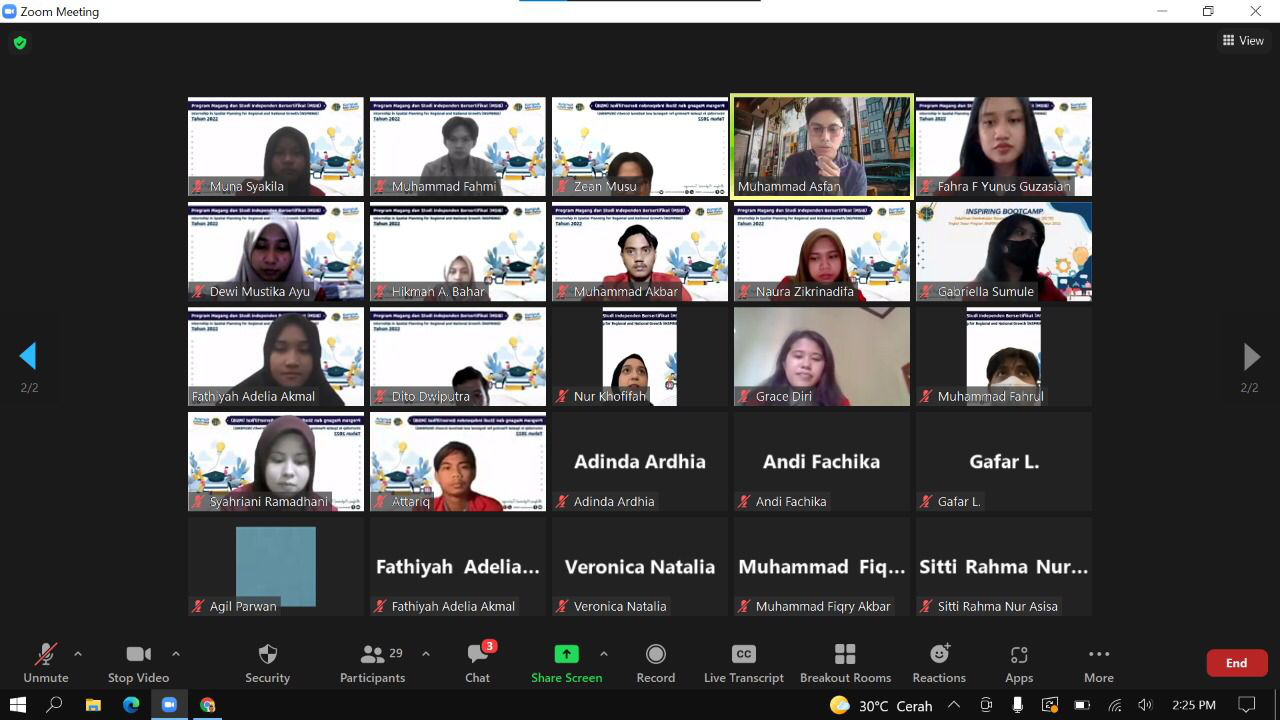This screenshot has width=1280, height=720.
Task: Open Live Transcript options
Action: click(x=743, y=663)
